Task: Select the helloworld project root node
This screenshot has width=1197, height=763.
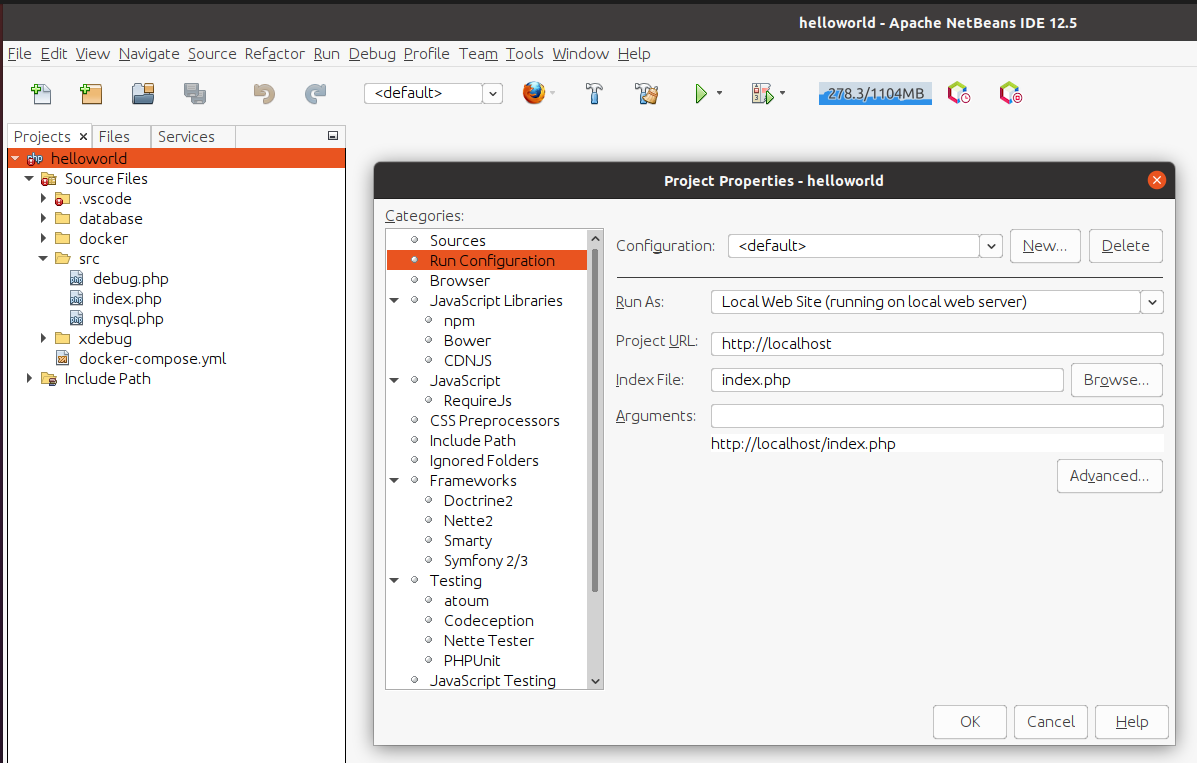Action: [x=89, y=158]
